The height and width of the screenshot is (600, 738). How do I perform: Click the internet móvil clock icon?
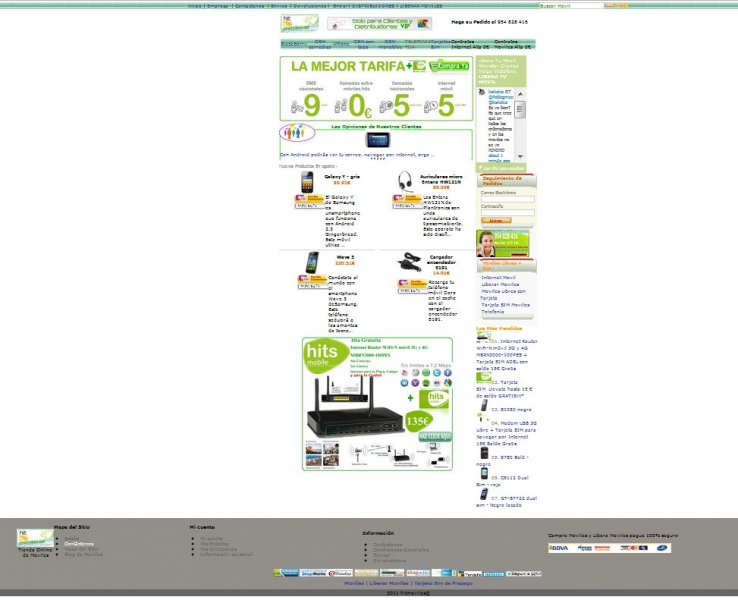click(x=430, y=107)
